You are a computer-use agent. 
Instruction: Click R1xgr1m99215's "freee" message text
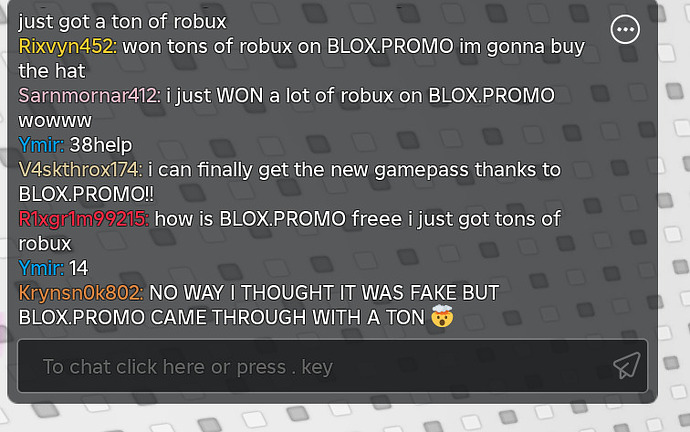290,231
